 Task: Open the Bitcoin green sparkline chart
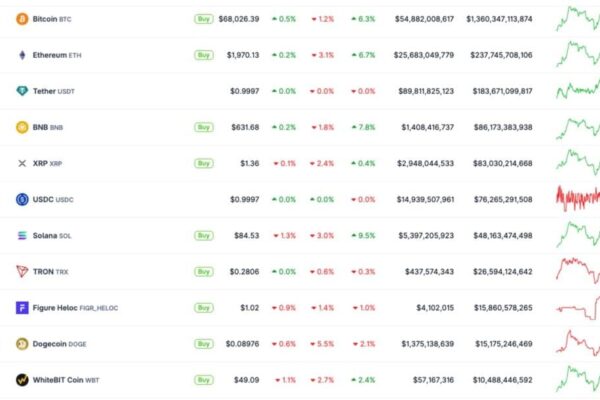pos(577,18)
